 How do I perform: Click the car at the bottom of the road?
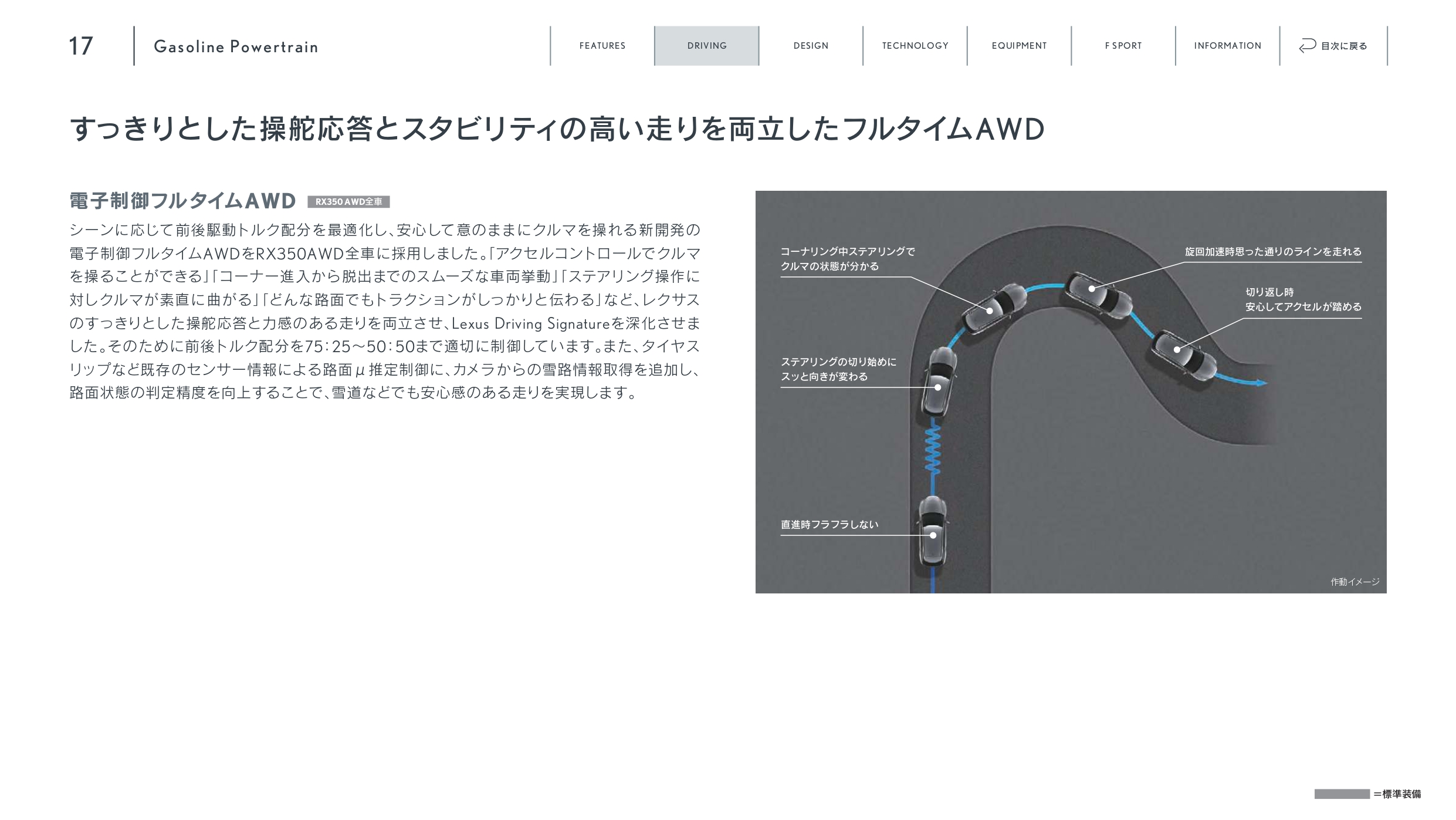click(932, 531)
